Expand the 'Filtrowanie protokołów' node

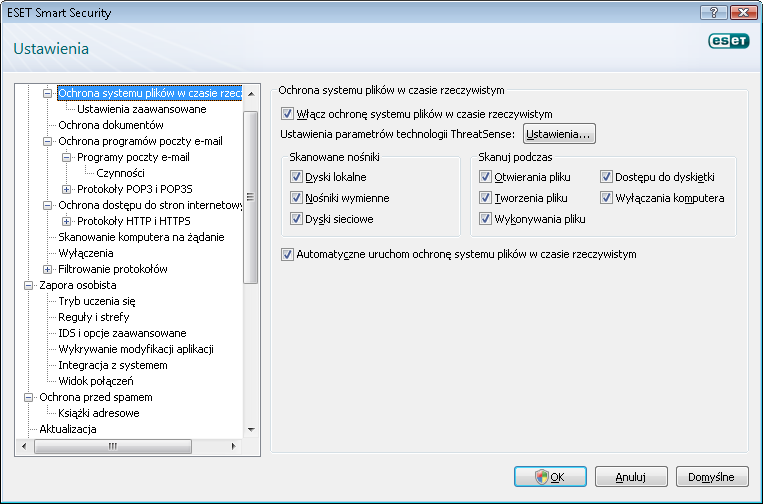[47, 269]
